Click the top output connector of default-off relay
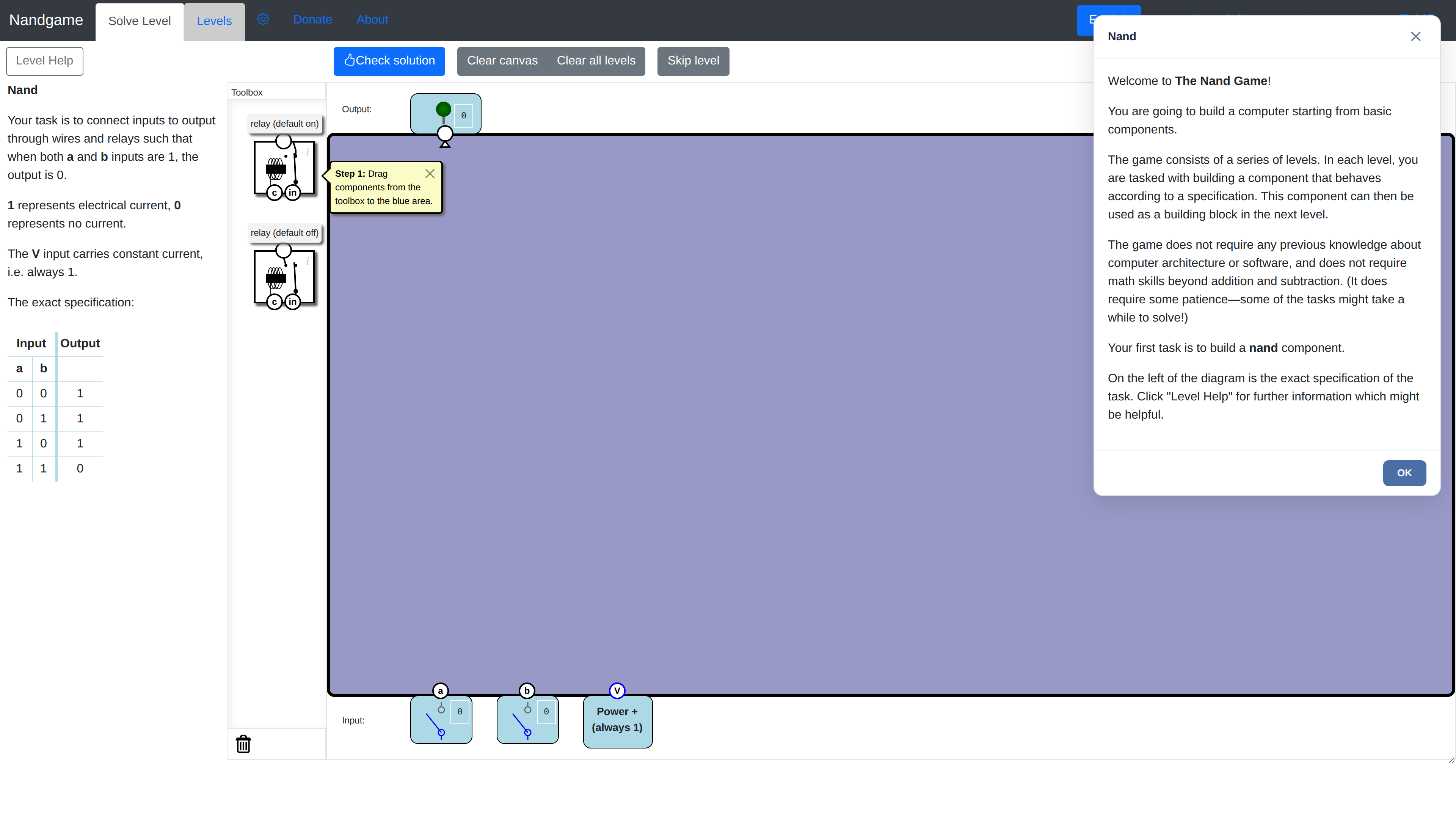Screen dimensions: 1456x819 point(283,250)
